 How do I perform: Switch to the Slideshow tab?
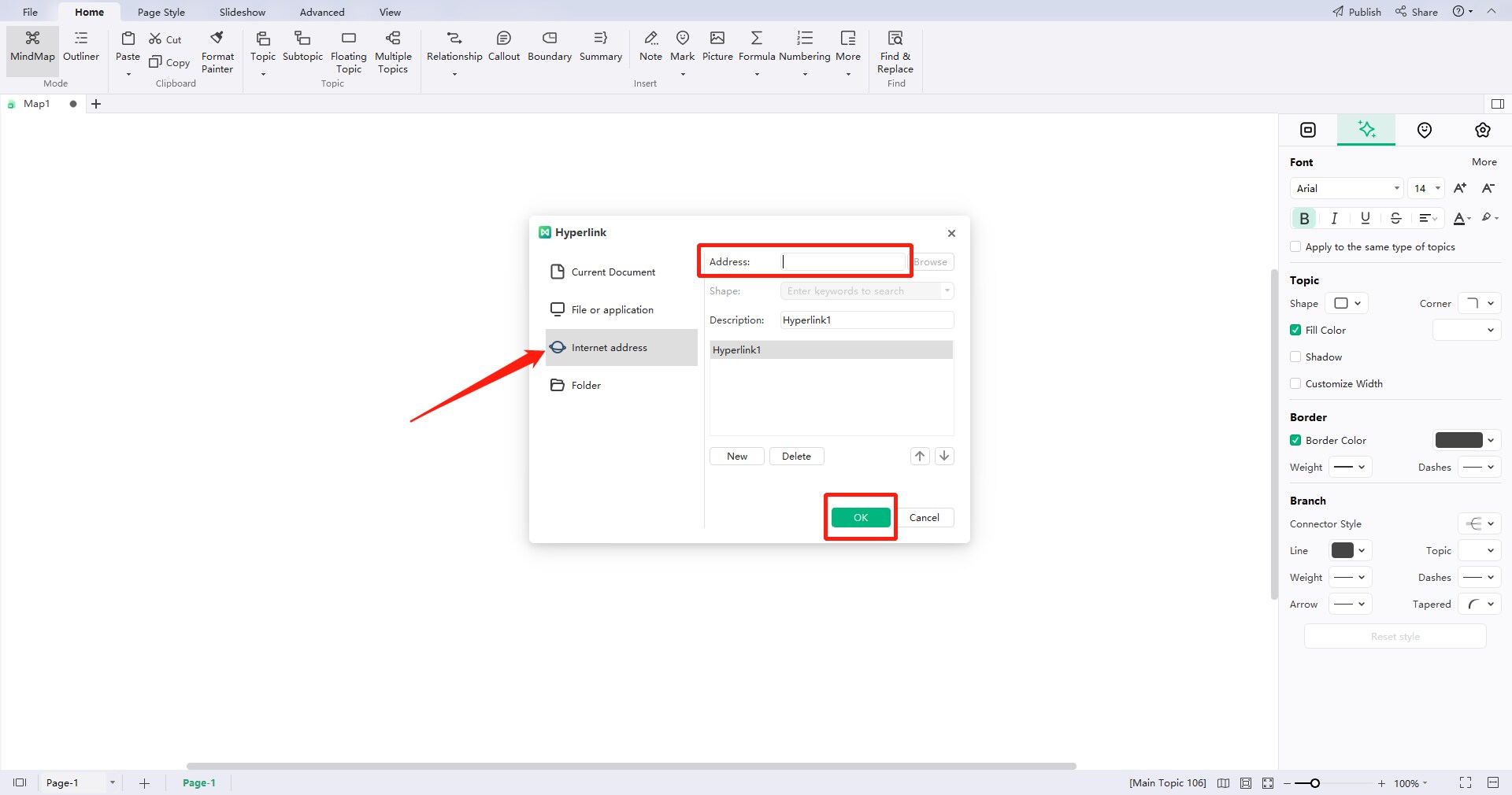click(x=243, y=12)
